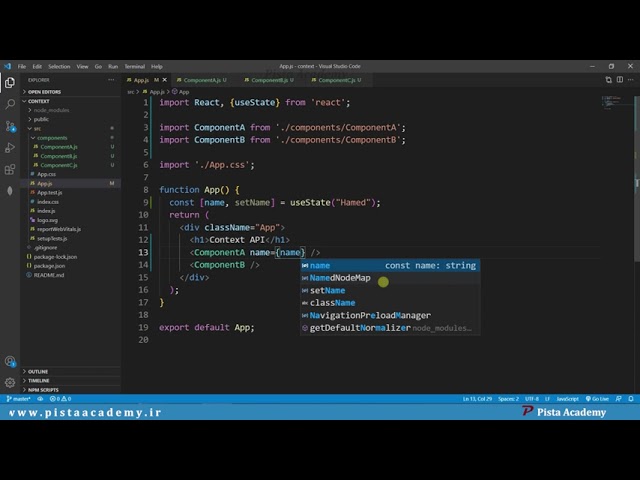Open the Run and Debug view
Screen dimensions: 640x480
click(x=10, y=148)
